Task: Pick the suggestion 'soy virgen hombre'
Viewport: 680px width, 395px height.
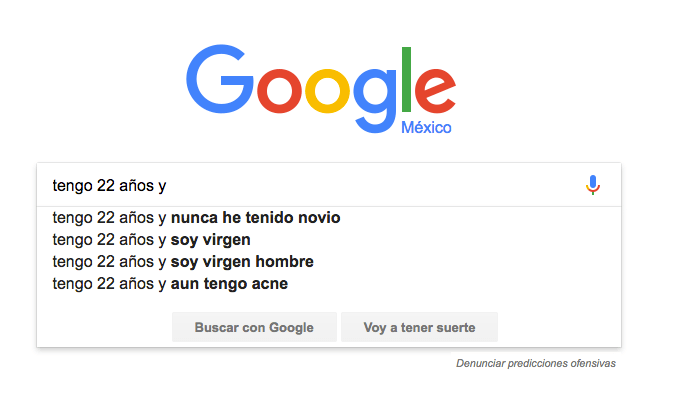Action: (329, 262)
